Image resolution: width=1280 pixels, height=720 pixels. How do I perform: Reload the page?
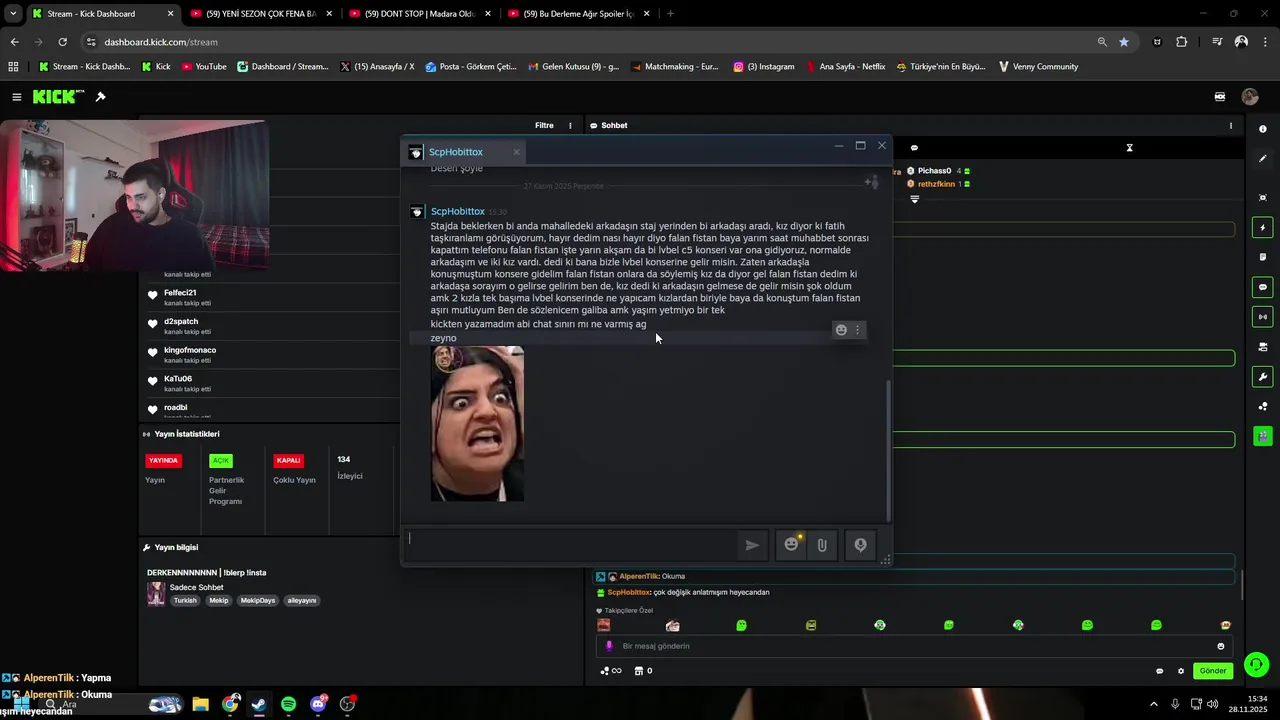(62, 42)
